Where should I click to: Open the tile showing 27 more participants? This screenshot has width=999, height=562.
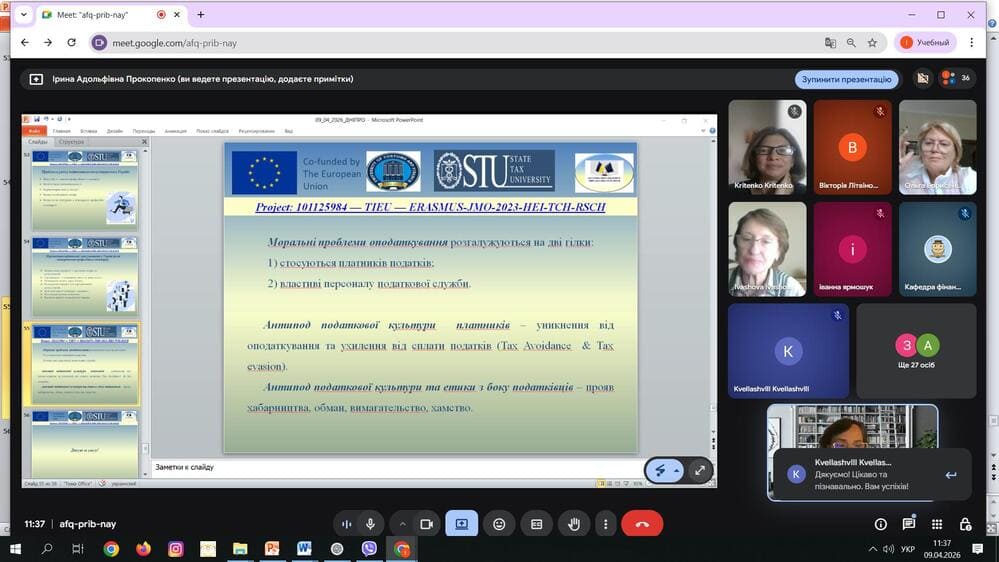coord(916,352)
